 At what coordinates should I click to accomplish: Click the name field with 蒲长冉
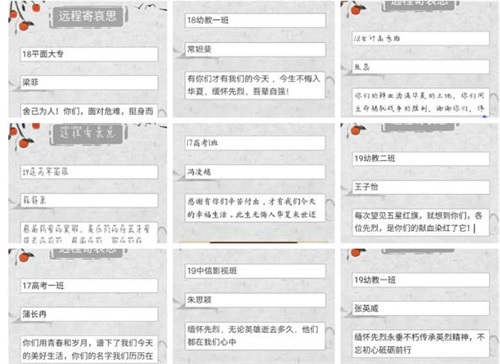89,314
